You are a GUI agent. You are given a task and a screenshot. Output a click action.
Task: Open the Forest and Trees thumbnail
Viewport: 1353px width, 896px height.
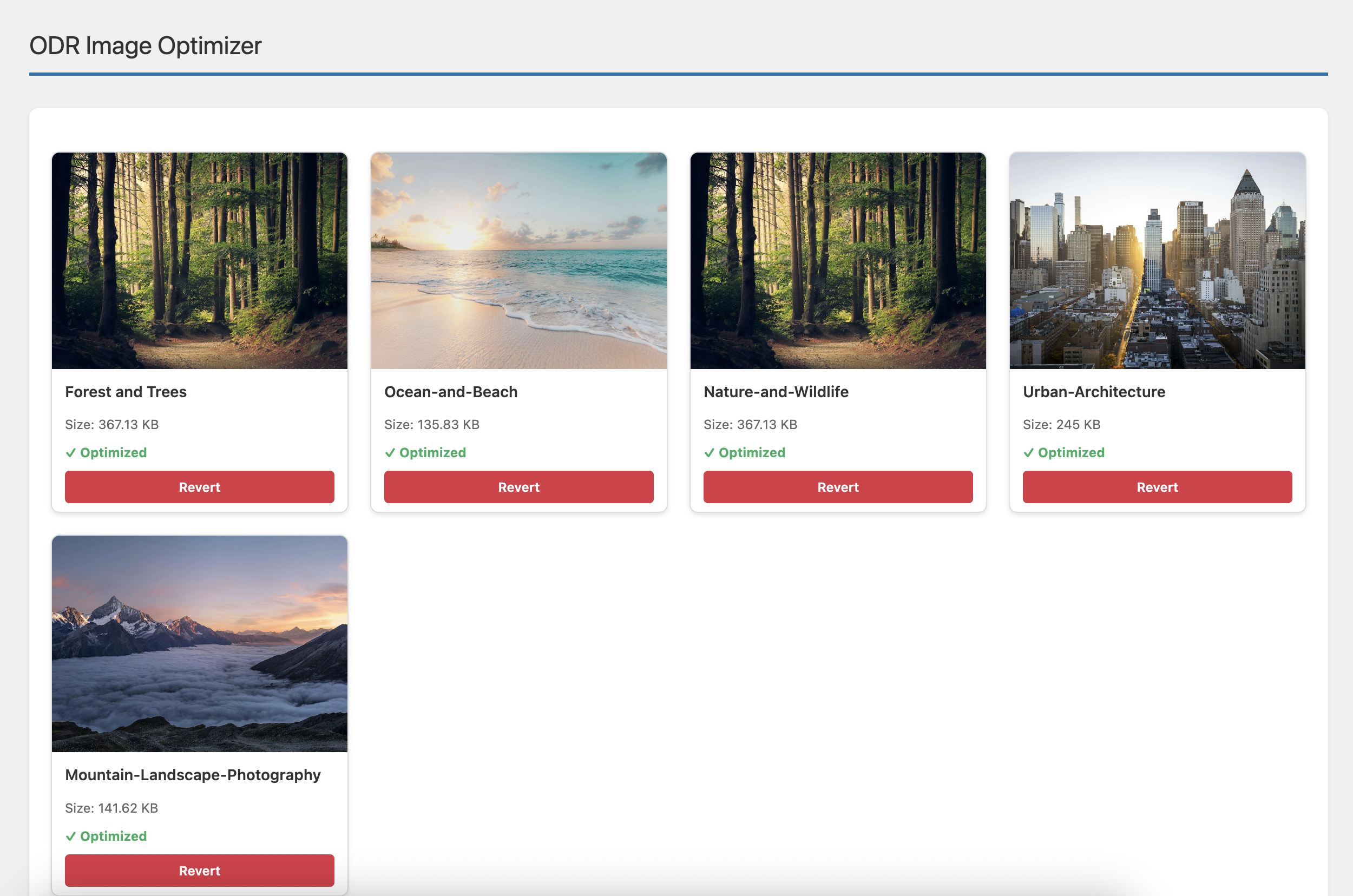(200, 260)
